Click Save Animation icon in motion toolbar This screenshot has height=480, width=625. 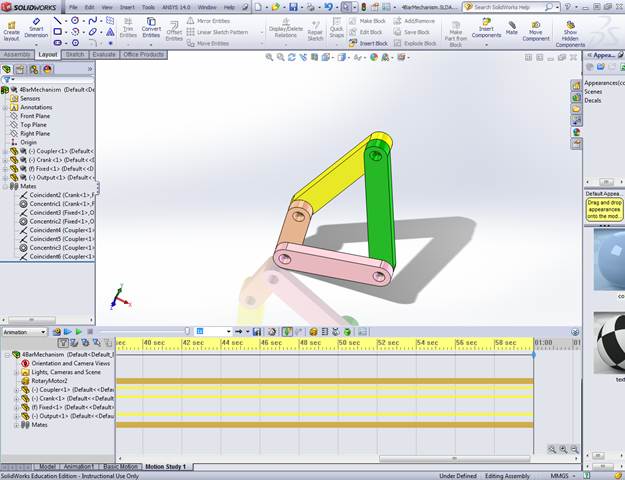tap(257, 332)
